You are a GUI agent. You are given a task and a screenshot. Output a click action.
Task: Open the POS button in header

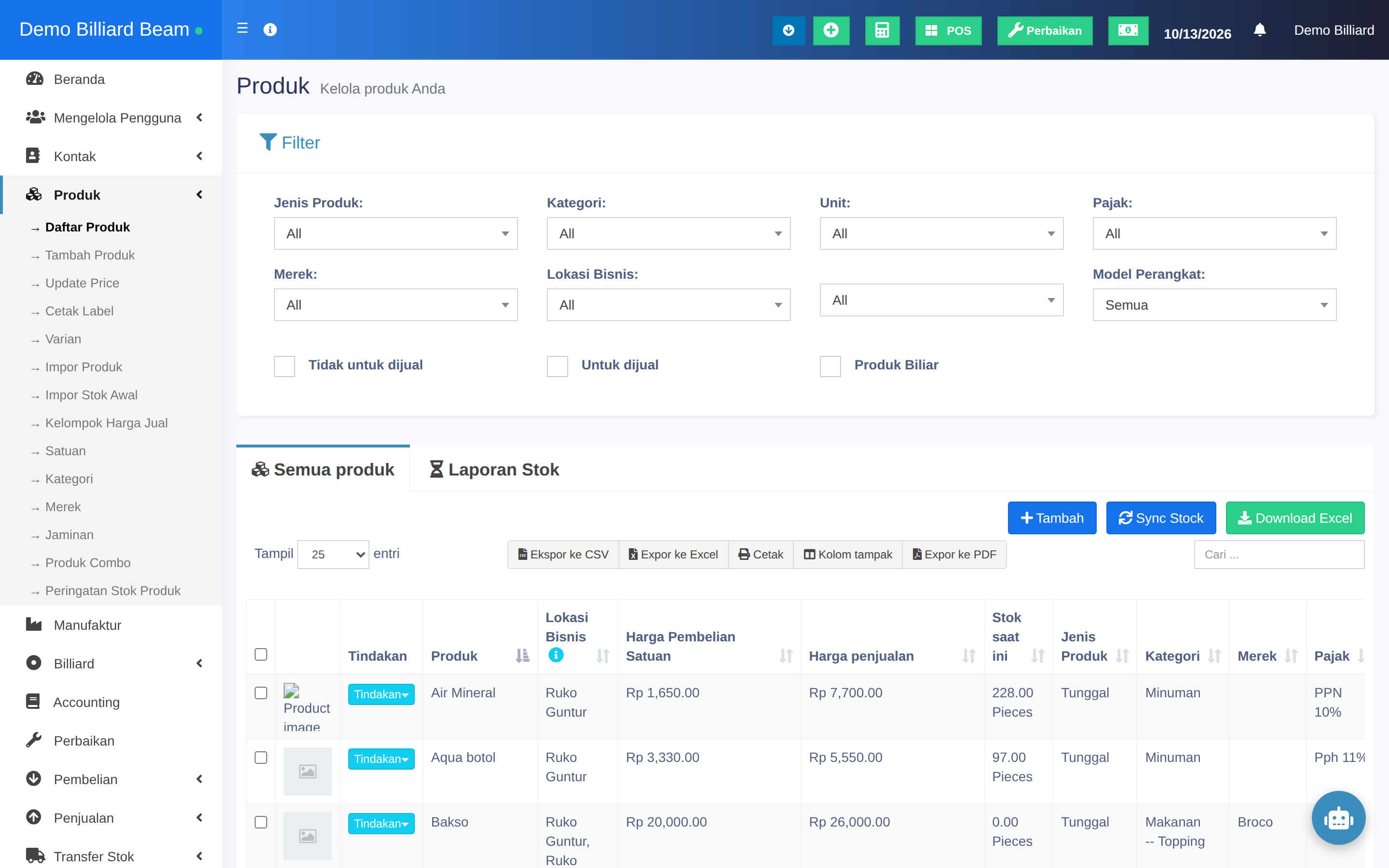click(948, 30)
